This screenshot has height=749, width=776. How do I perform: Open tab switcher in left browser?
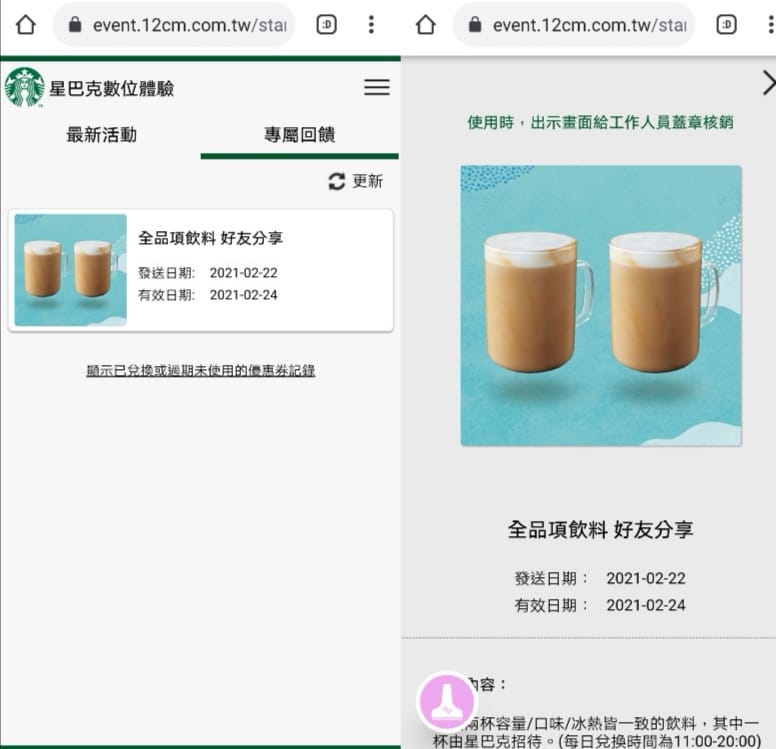(x=327, y=25)
